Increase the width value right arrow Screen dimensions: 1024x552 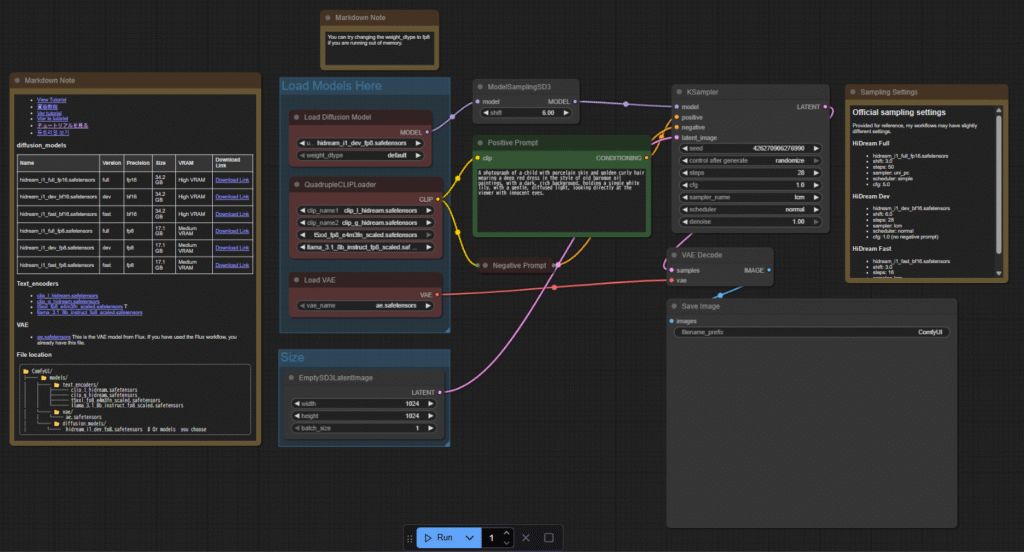pos(430,404)
